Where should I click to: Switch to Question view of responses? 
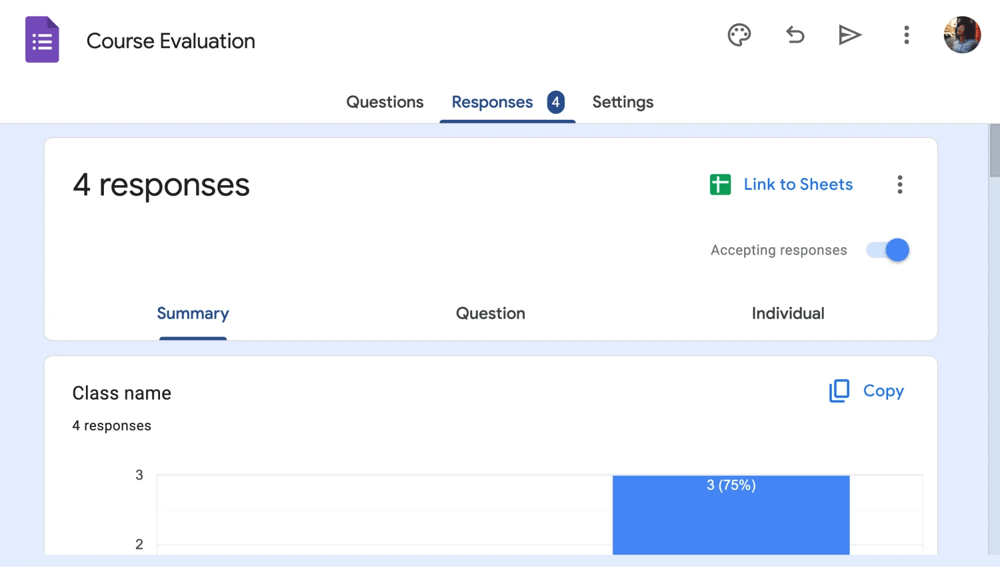tap(490, 313)
